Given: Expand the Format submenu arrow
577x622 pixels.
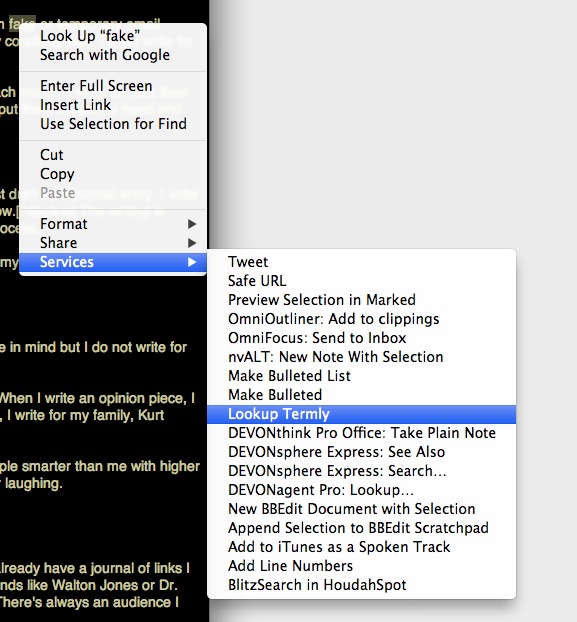Looking at the screenshot, I should (x=192, y=224).
